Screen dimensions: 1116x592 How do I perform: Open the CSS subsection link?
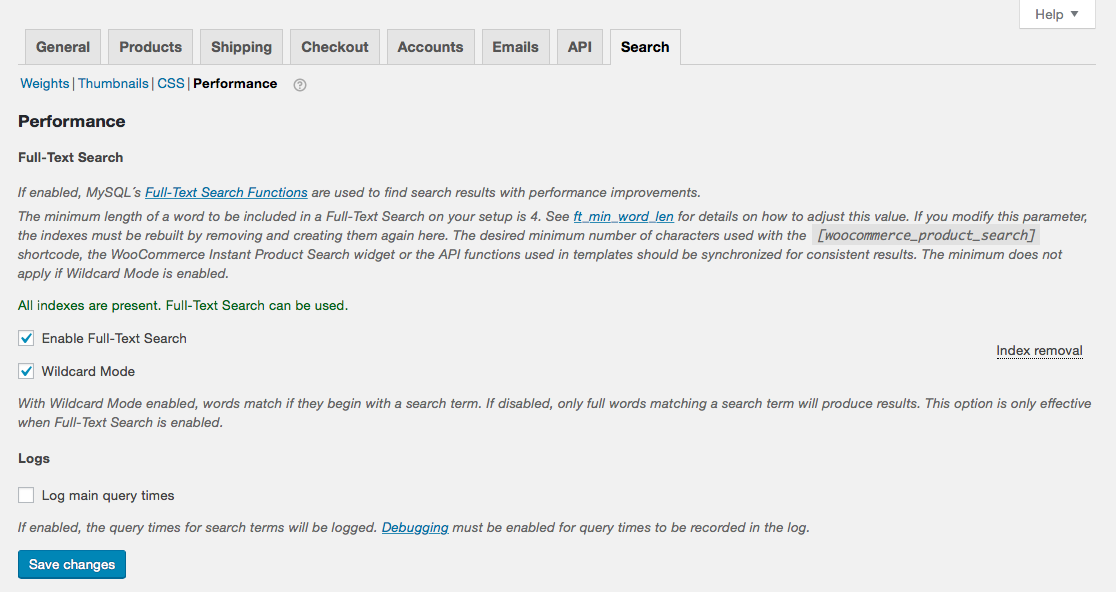pyautogui.click(x=171, y=84)
